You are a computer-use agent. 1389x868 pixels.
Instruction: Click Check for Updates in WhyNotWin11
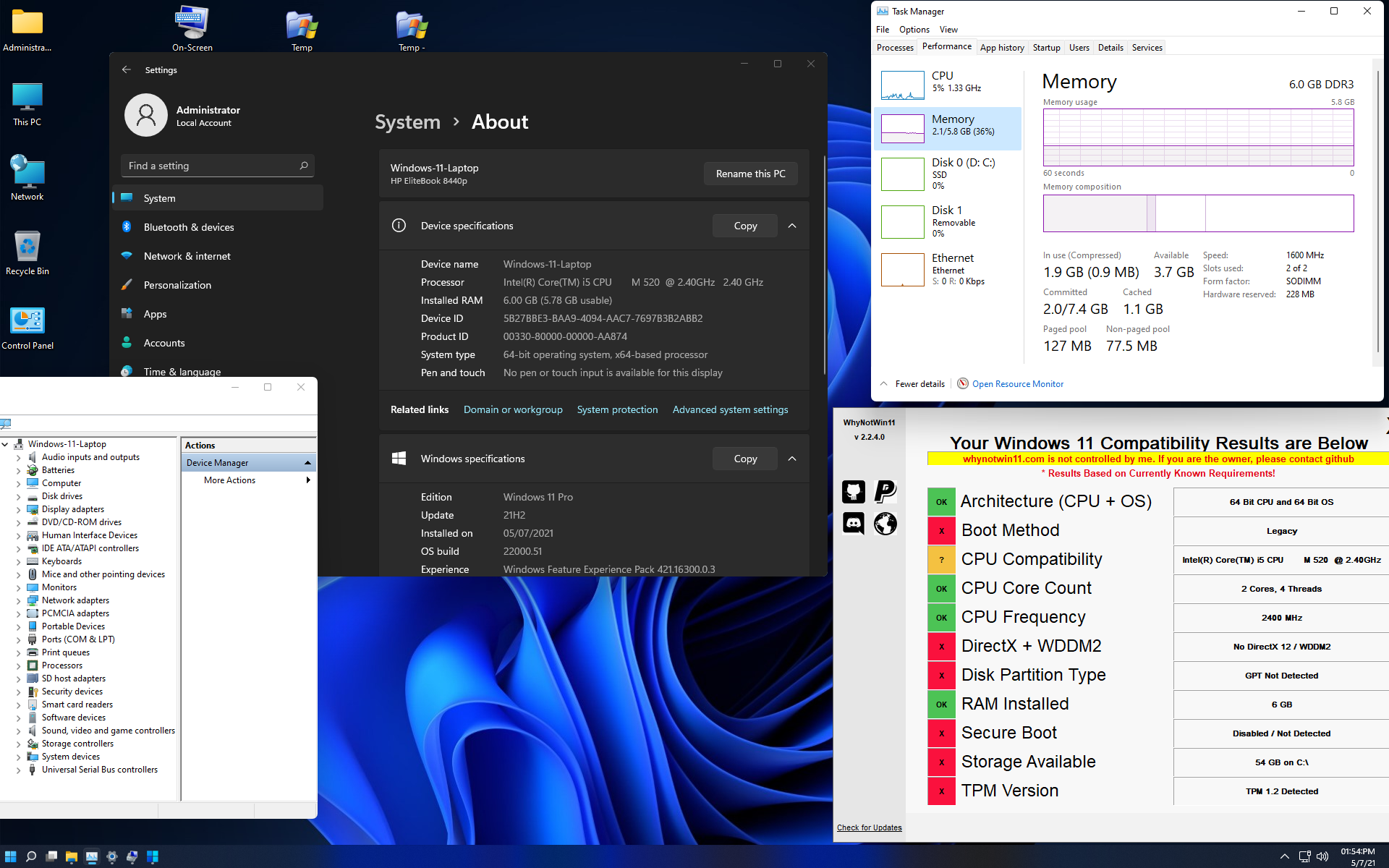tap(869, 827)
